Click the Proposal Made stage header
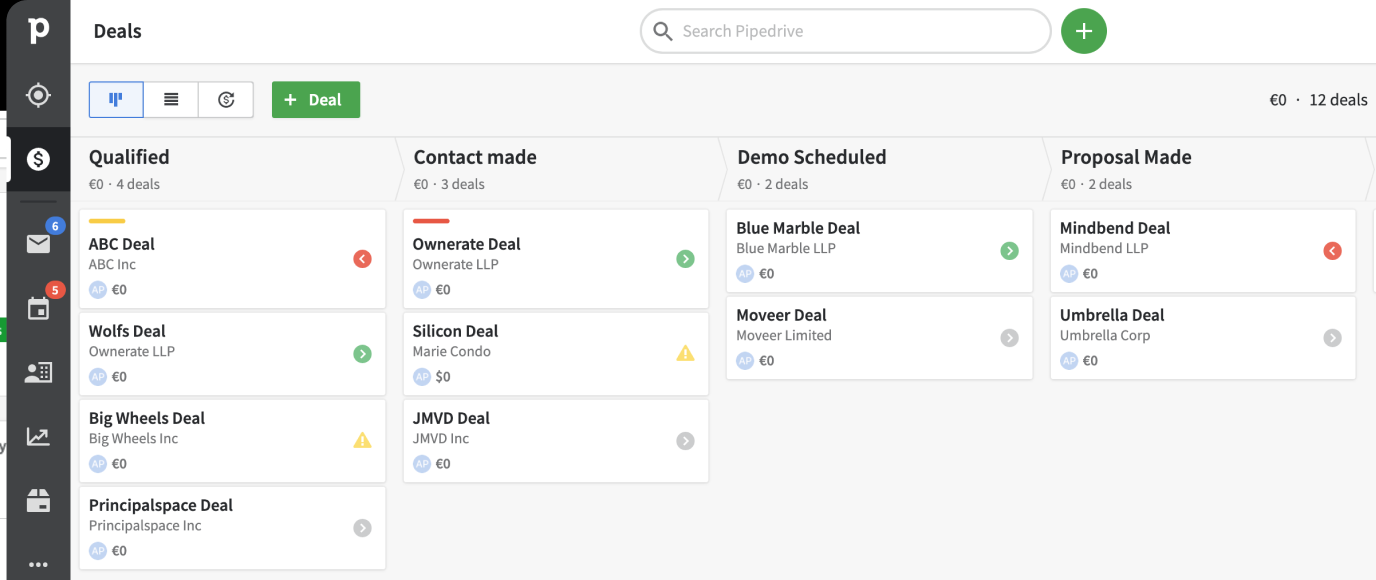 (x=1126, y=157)
